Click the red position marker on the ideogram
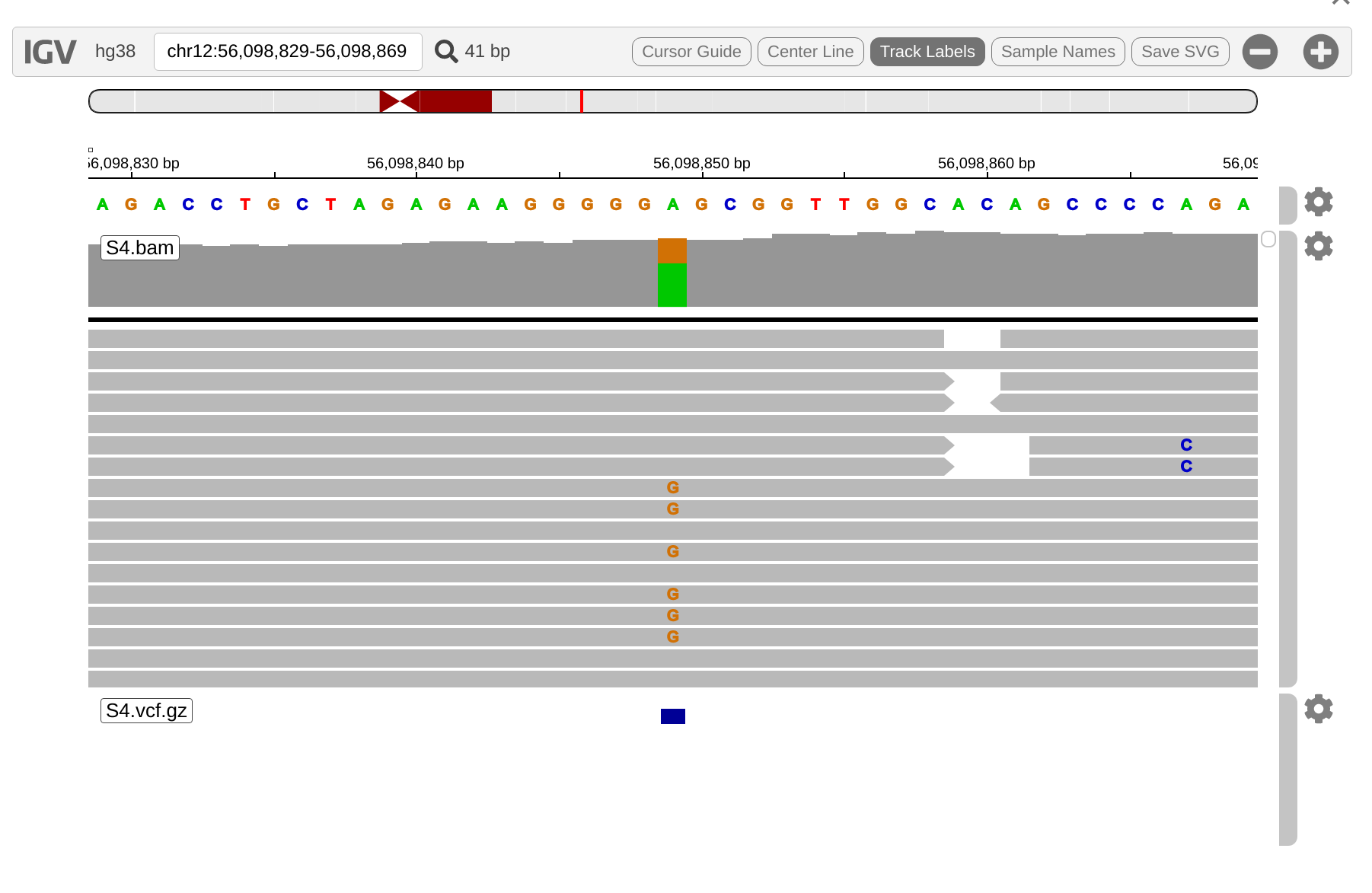Viewport: 1372px width, 893px height. click(582, 100)
